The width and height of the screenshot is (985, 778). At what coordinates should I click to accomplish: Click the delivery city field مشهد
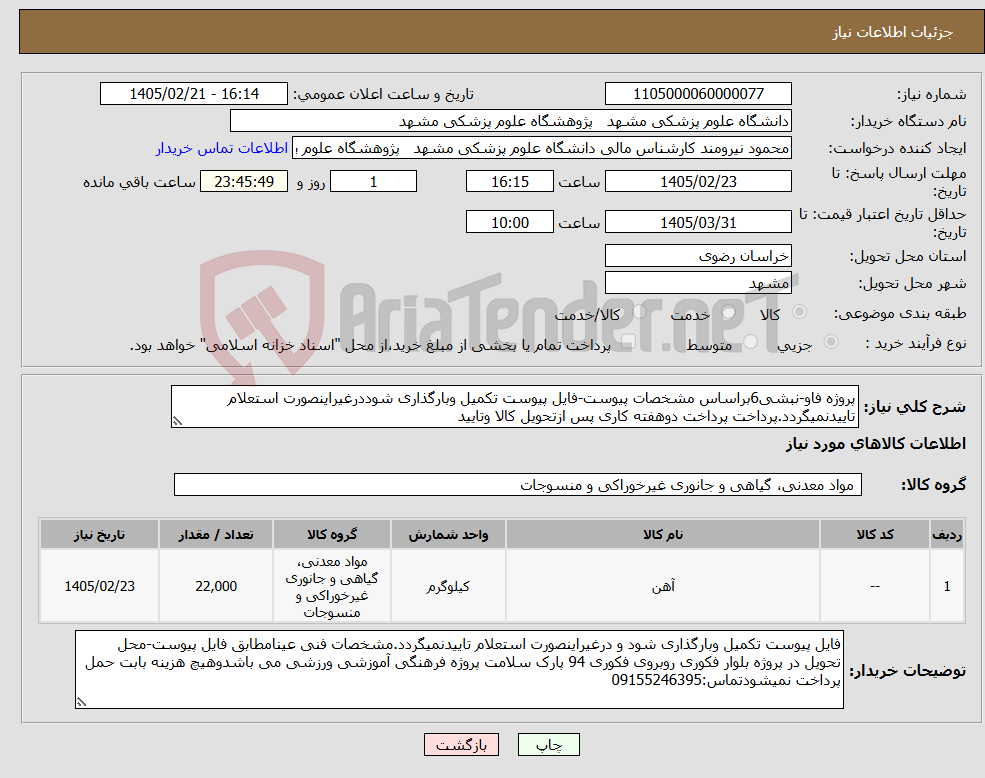(698, 283)
